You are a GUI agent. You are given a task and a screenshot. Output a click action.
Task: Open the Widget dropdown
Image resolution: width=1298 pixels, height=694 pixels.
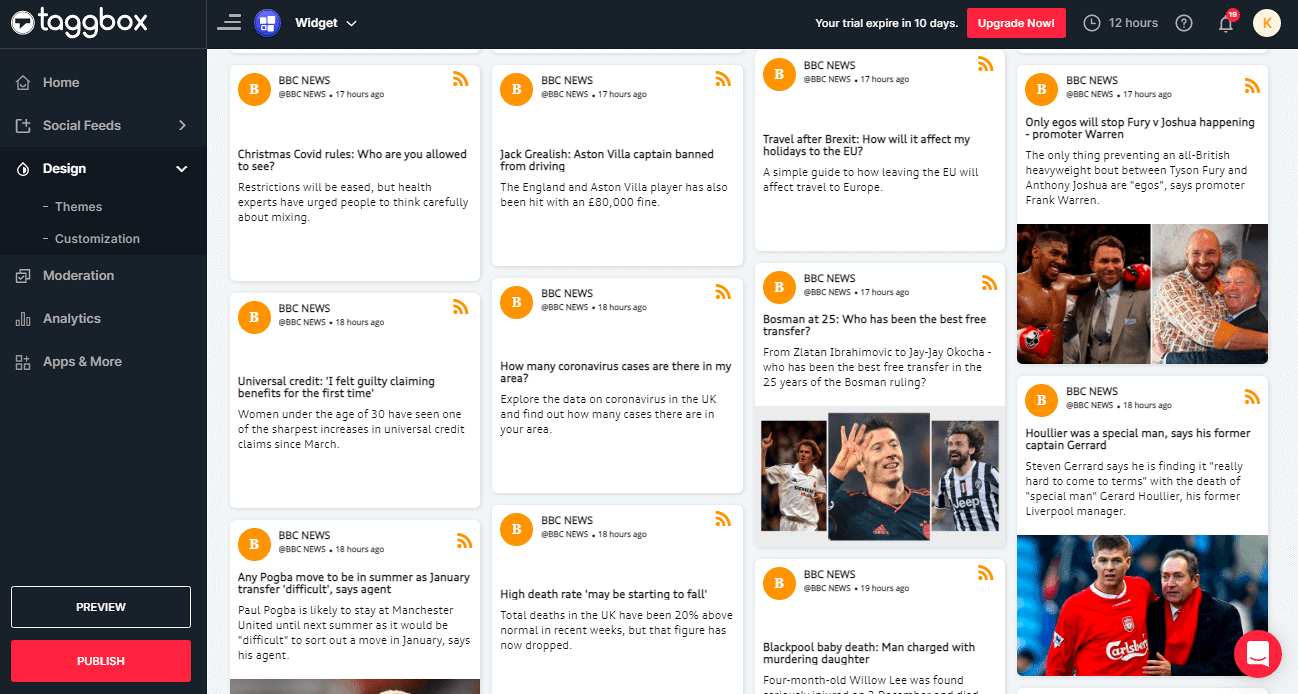click(326, 23)
